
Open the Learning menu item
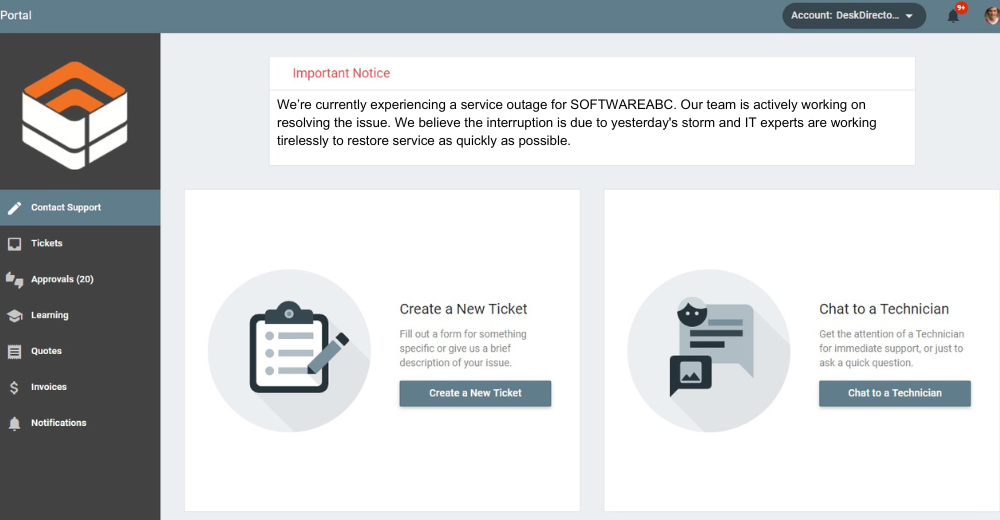point(50,316)
